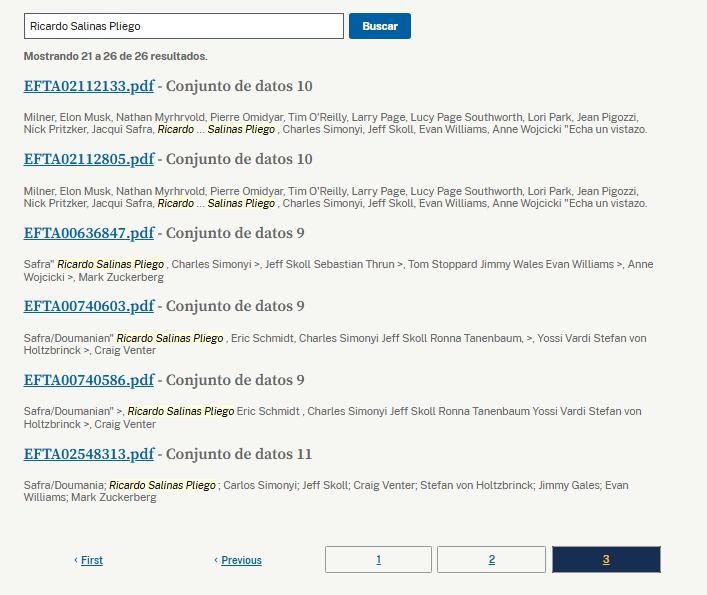Click the Buscar button
The image size is (707, 595).
point(380,26)
